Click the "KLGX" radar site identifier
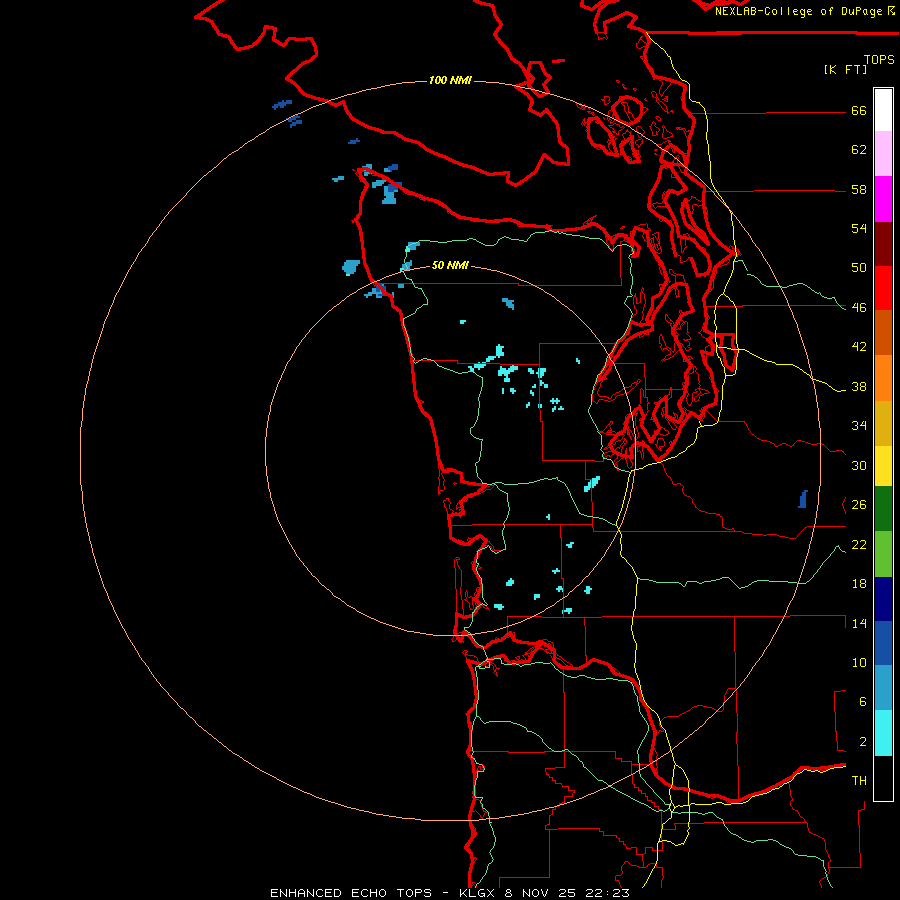The width and height of the screenshot is (900, 900). pyautogui.click(x=476, y=893)
